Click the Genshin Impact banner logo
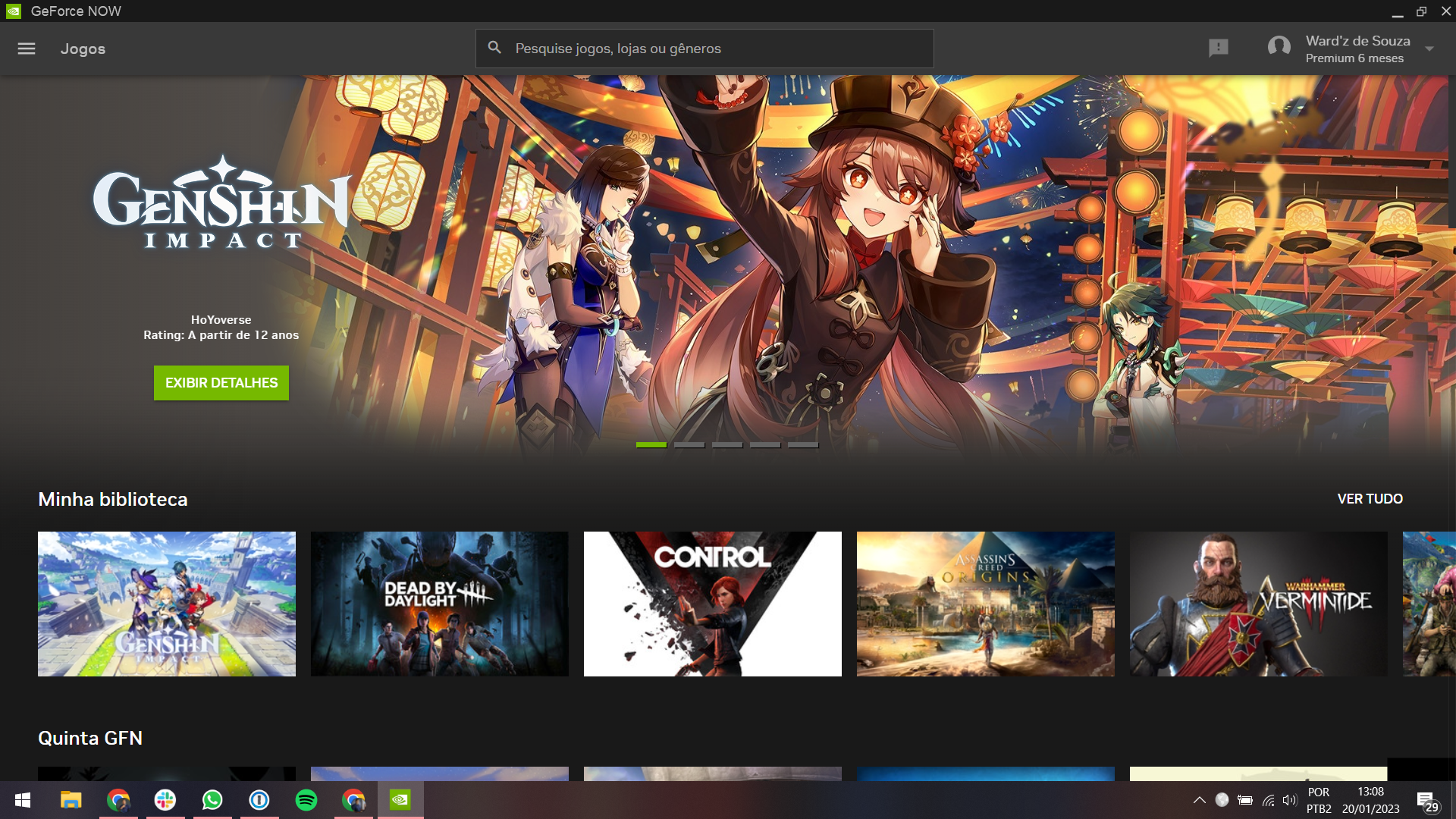 point(221,202)
